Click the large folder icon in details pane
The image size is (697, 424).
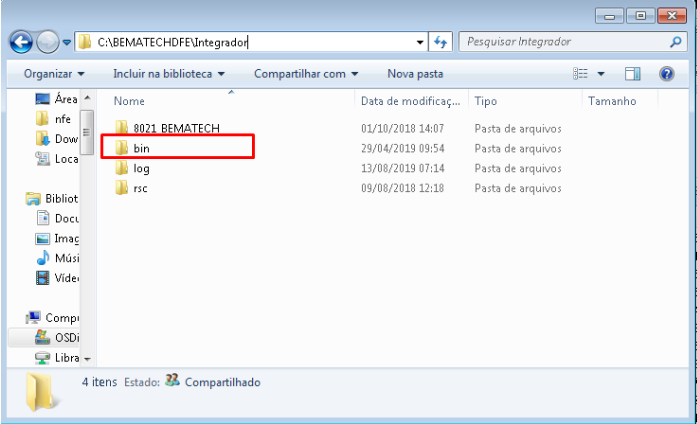tap(41, 392)
